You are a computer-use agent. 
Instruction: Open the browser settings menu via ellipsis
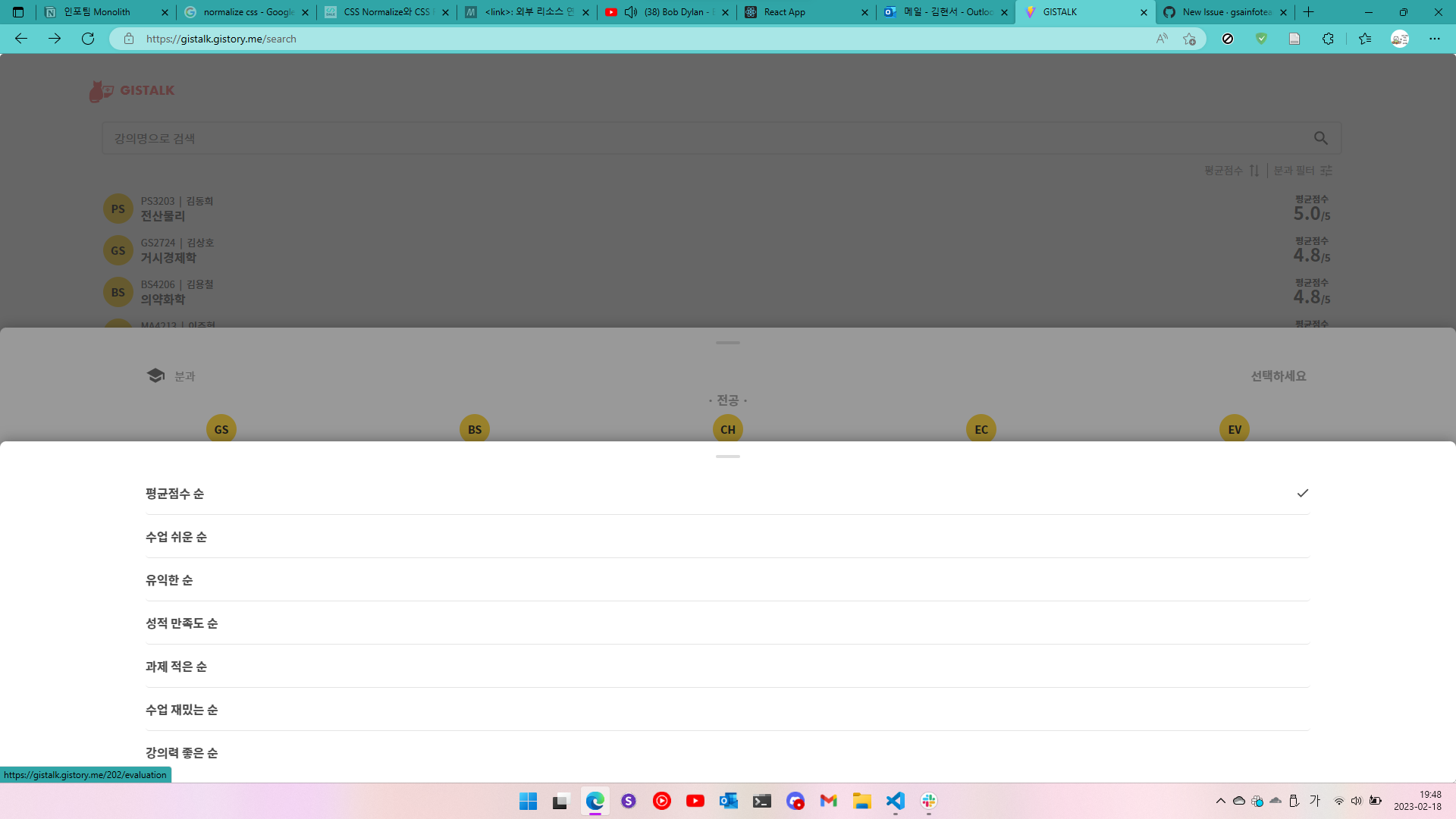tap(1435, 39)
